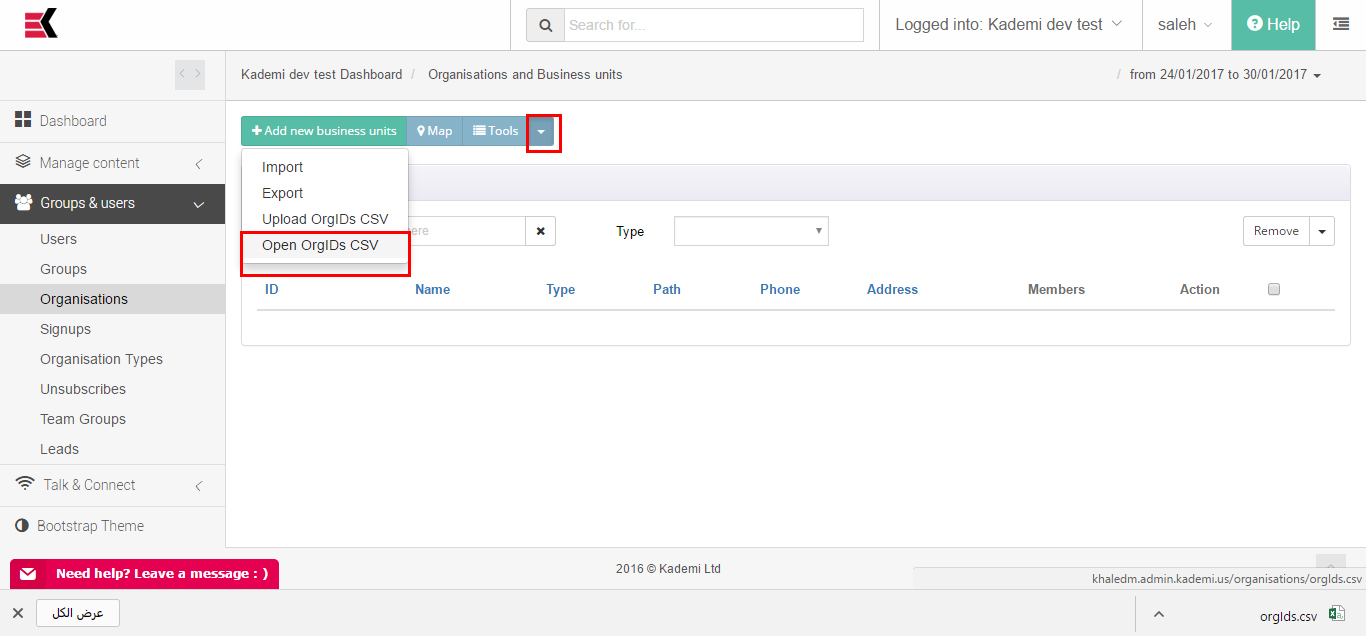This screenshot has height=636, width=1366.
Task: Sort table by ID column
Action: 271,289
